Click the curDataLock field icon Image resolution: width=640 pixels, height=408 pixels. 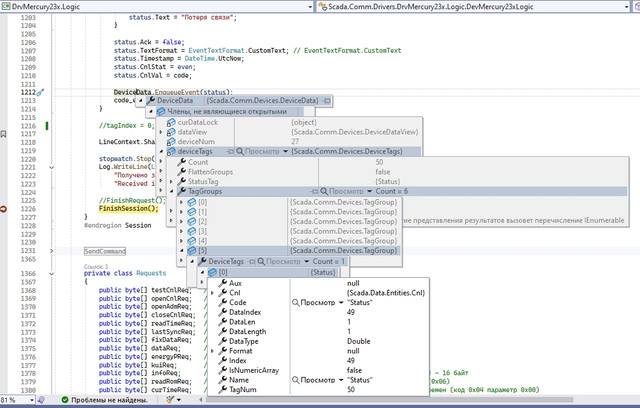(x=171, y=122)
